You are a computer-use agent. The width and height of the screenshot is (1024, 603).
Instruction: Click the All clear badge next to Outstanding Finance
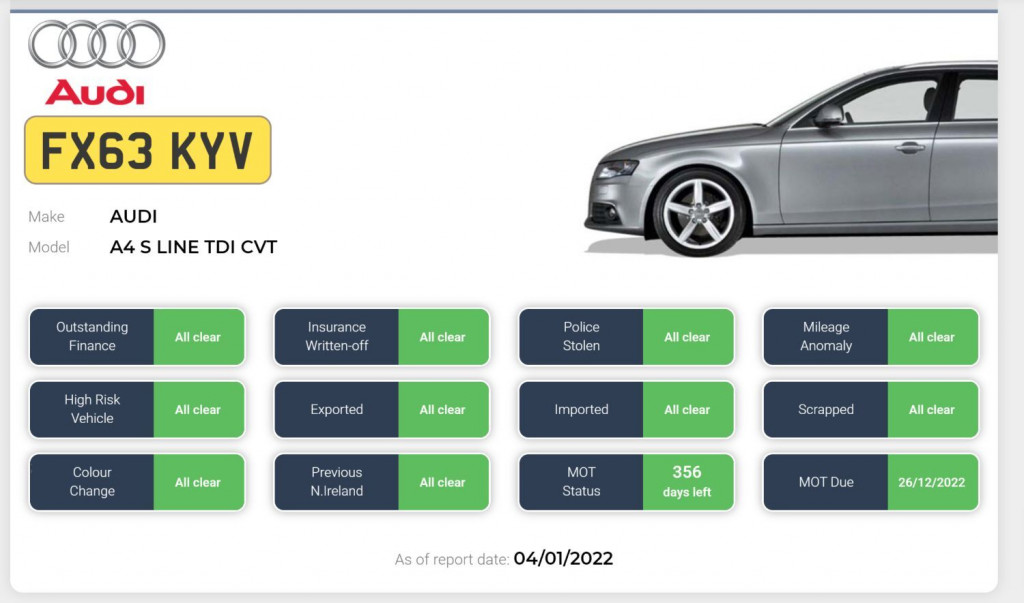point(198,337)
